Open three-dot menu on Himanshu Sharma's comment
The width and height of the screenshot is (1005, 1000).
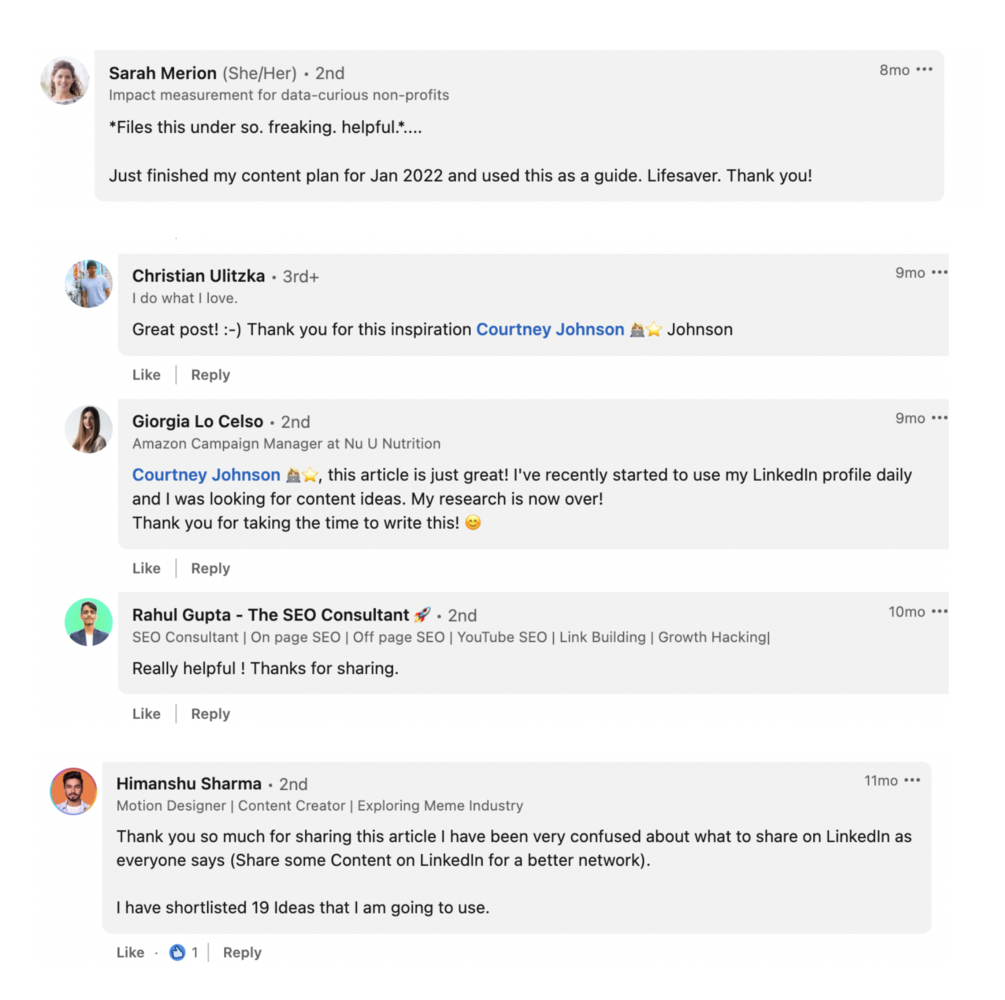912,781
